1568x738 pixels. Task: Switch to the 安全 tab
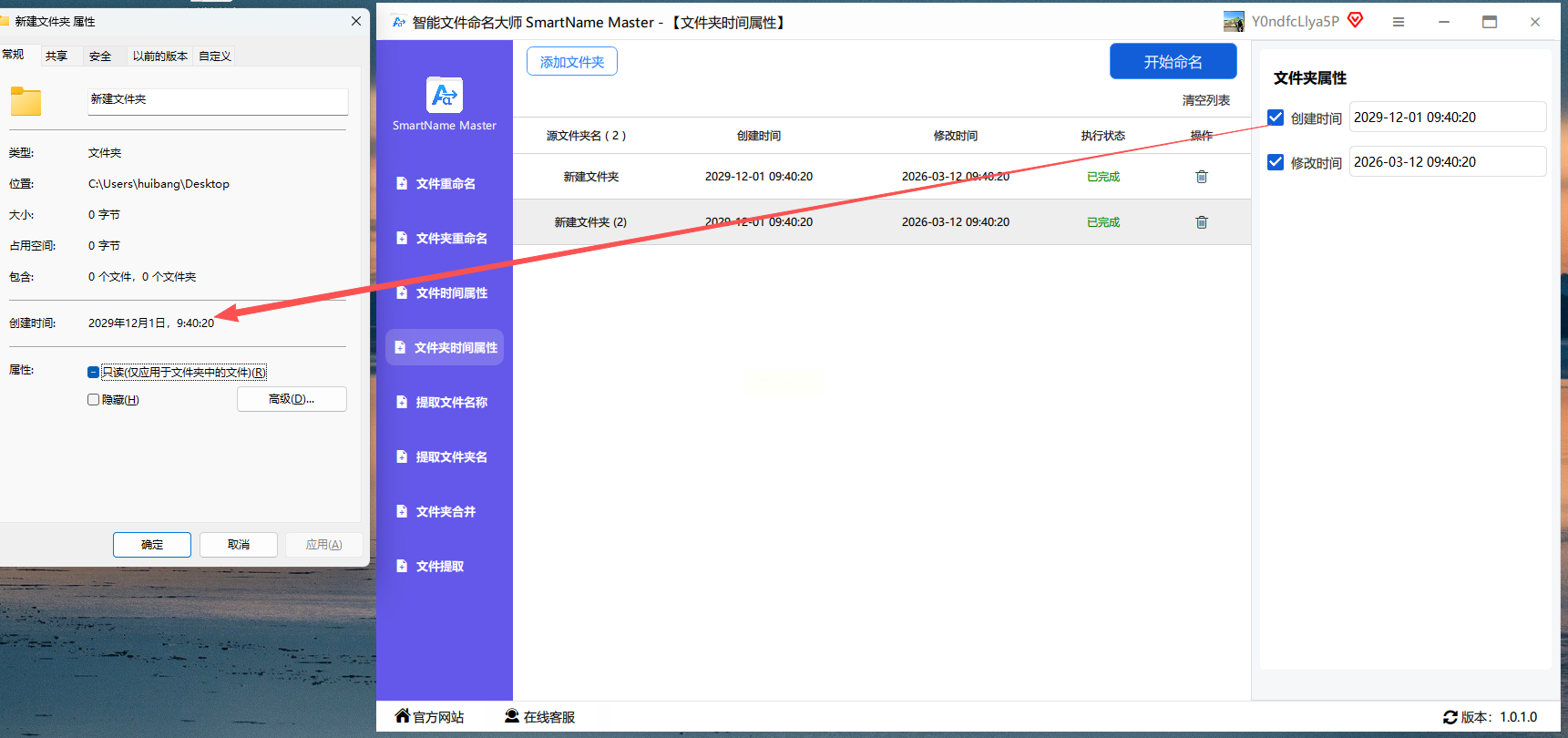pos(100,56)
